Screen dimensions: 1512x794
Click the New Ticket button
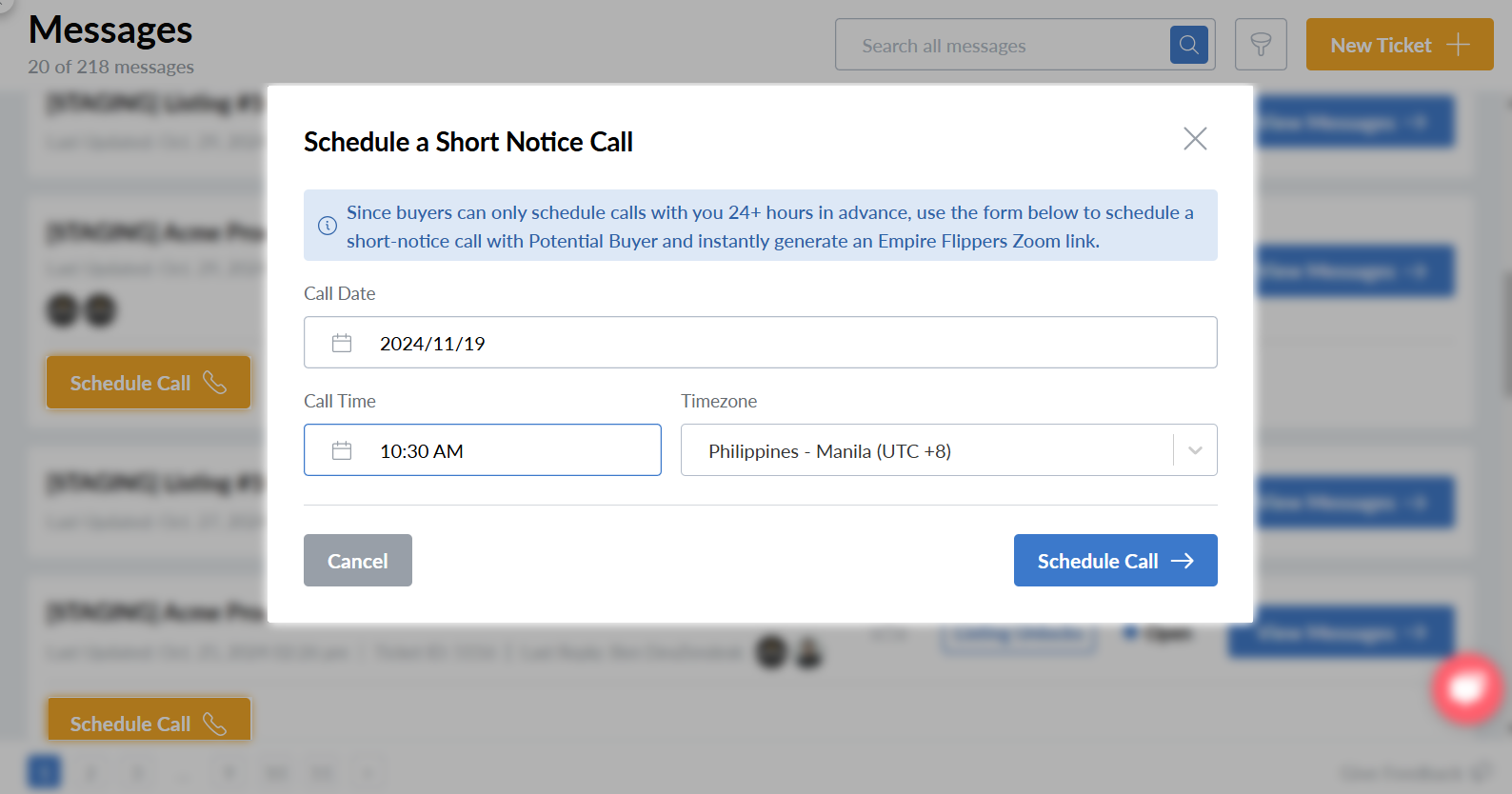1381,45
